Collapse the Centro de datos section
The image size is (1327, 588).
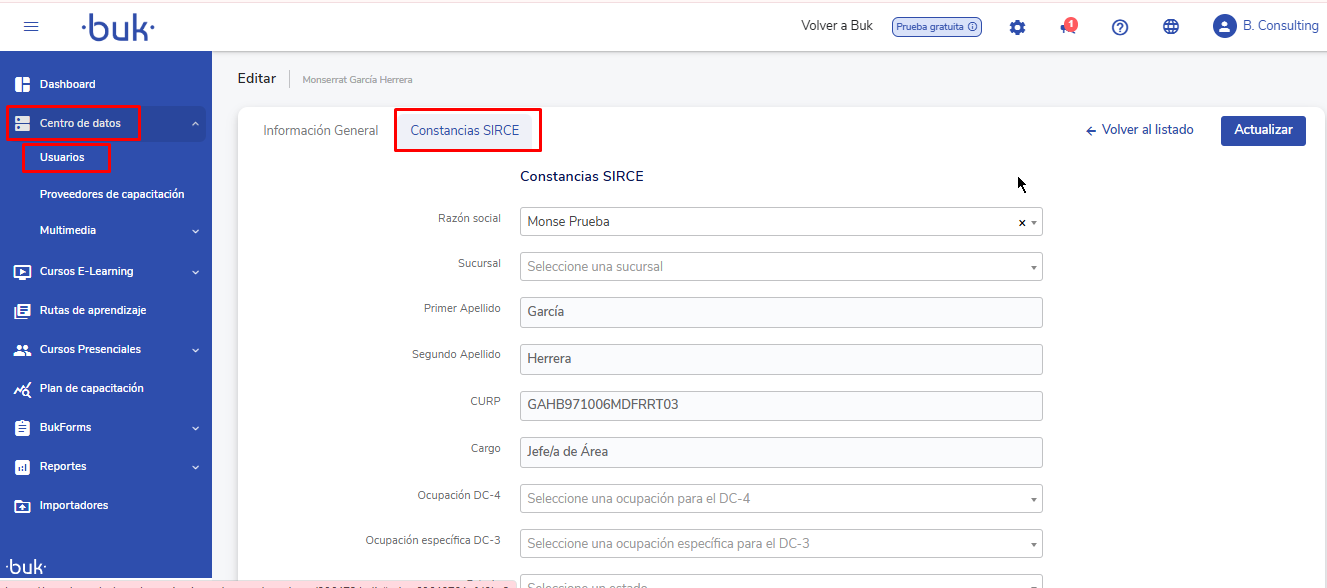coord(195,124)
